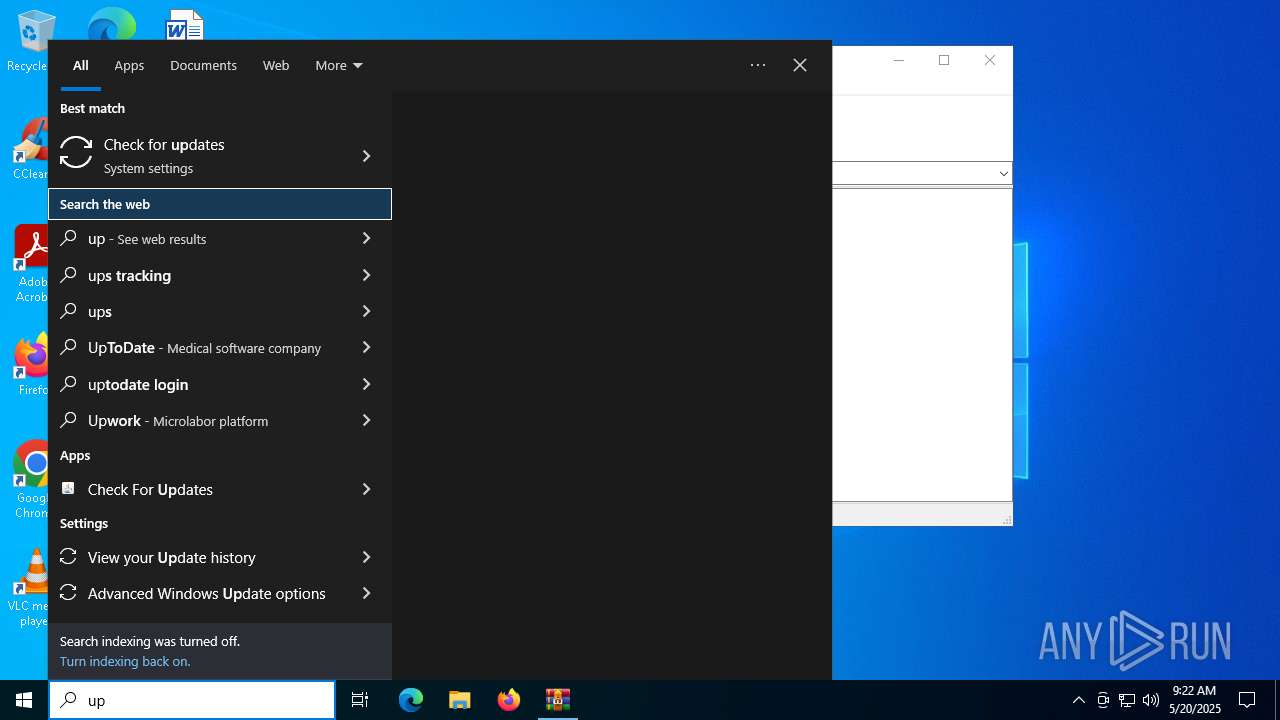Show hidden system tray icons
The height and width of the screenshot is (720, 1280).
[x=1078, y=700]
